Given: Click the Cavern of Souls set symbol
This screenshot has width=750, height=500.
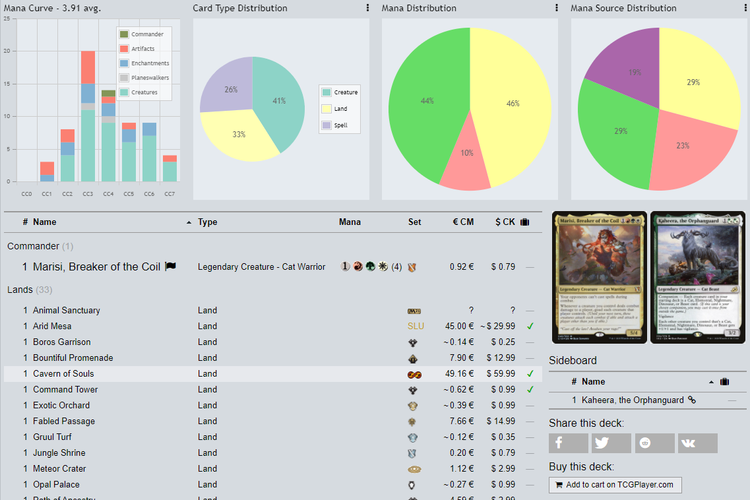Looking at the screenshot, I should pos(414,374).
